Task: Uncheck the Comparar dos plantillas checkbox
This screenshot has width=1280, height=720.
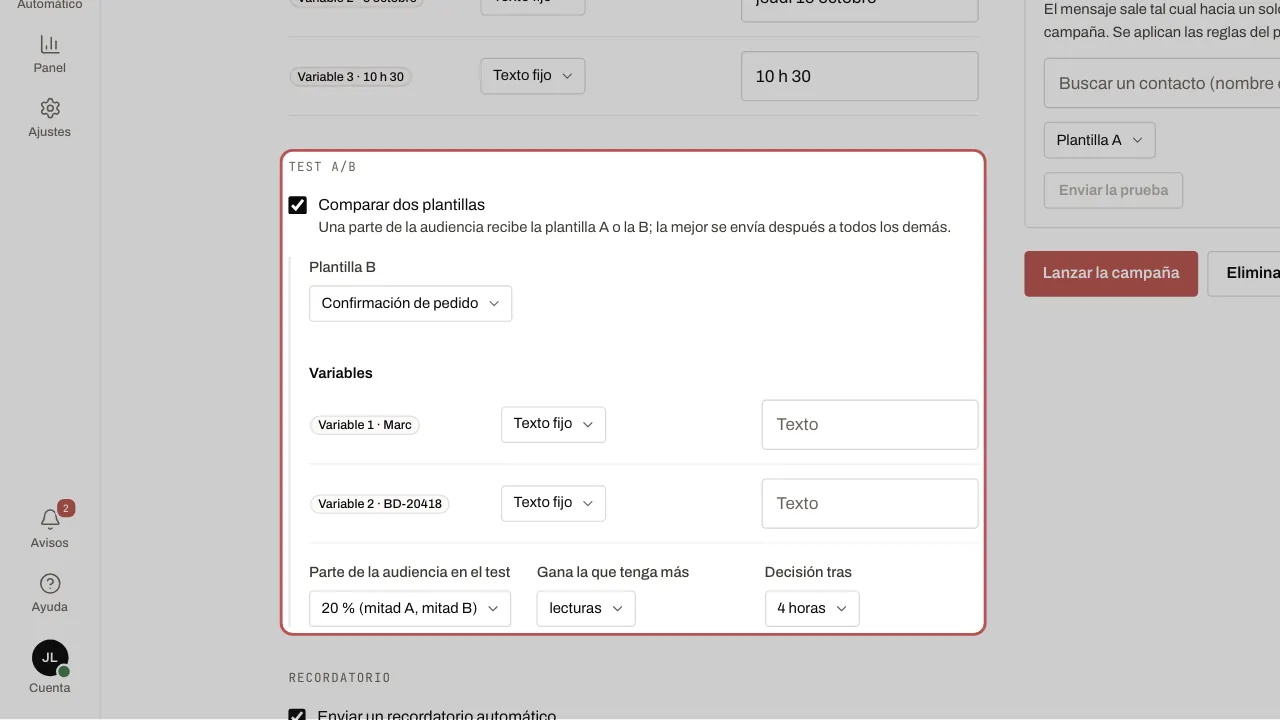Action: pos(297,205)
